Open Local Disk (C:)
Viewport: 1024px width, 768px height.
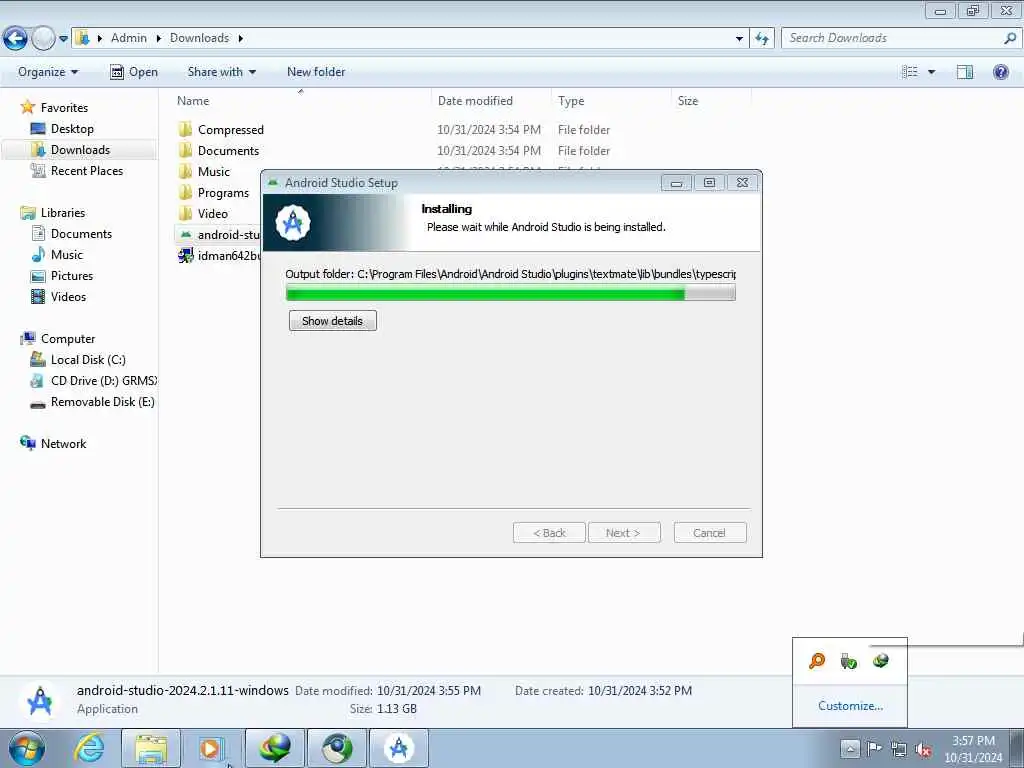(78, 360)
